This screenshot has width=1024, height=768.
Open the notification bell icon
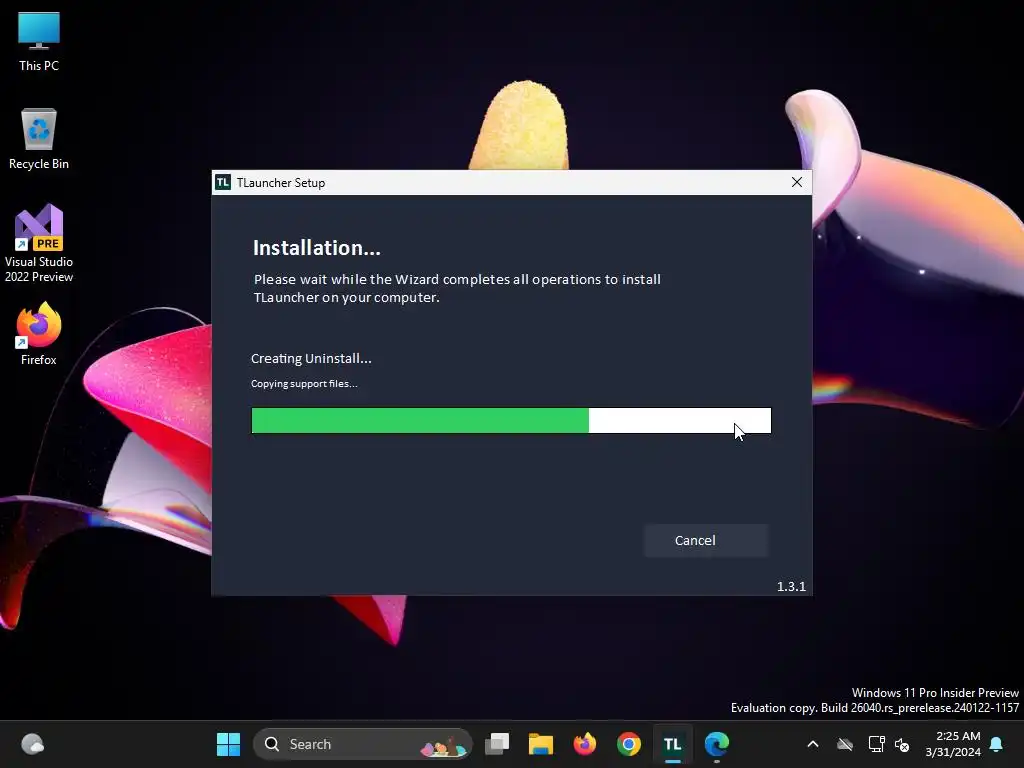point(997,744)
